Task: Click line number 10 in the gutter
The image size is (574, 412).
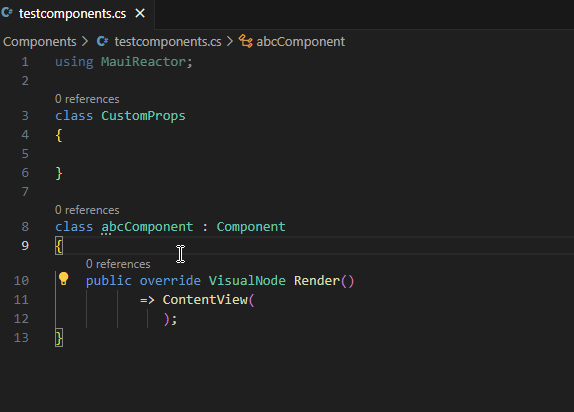Action: pos(21,281)
